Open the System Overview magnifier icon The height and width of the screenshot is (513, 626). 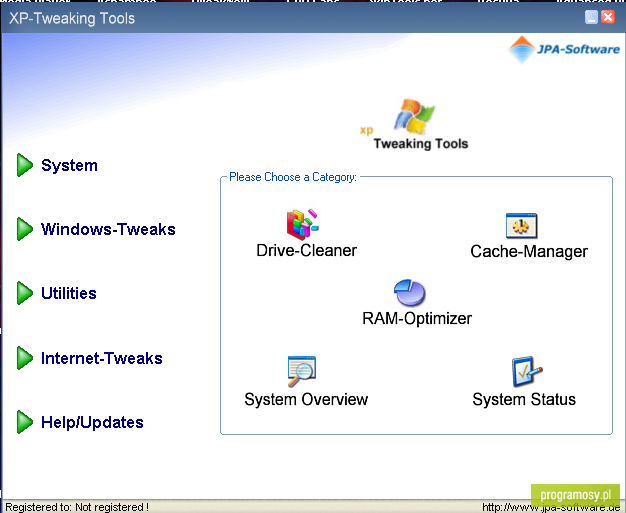coord(302,371)
